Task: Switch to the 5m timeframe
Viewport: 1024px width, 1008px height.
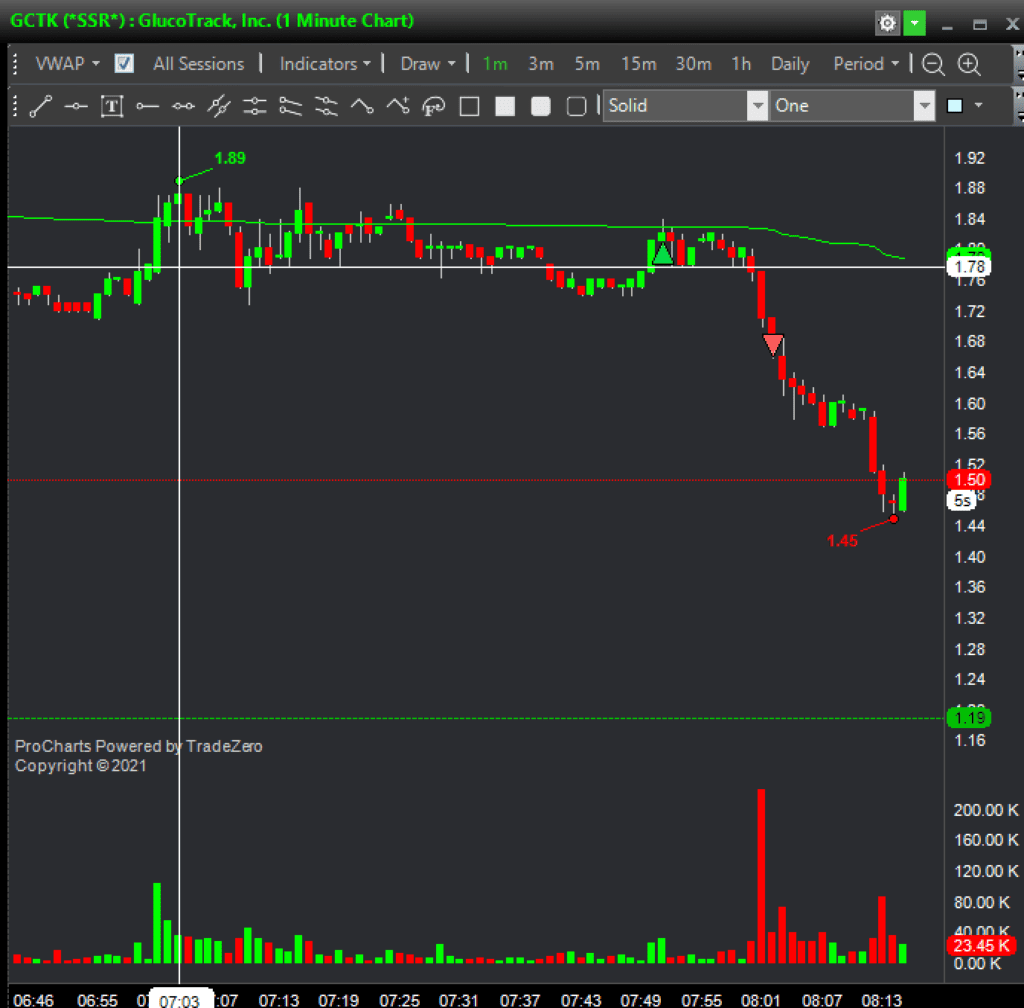Action: 587,64
